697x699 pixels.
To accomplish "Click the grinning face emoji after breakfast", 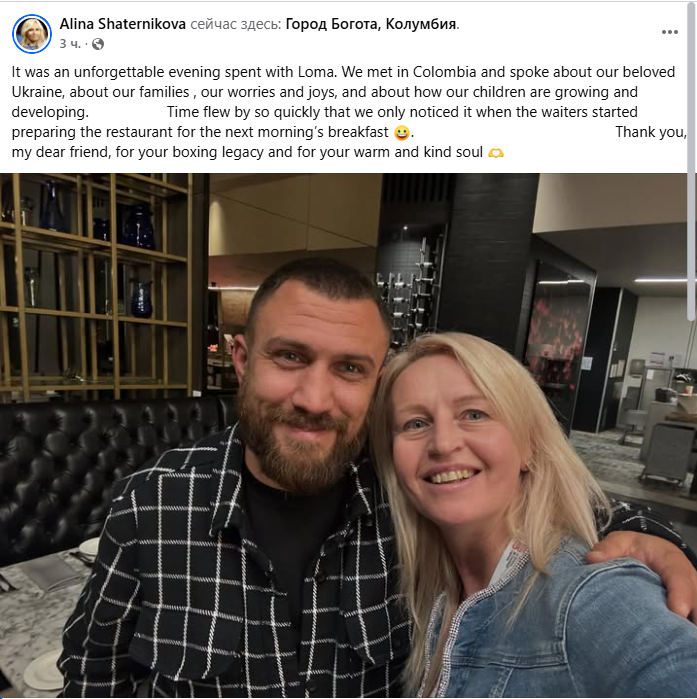I will tap(402, 132).
